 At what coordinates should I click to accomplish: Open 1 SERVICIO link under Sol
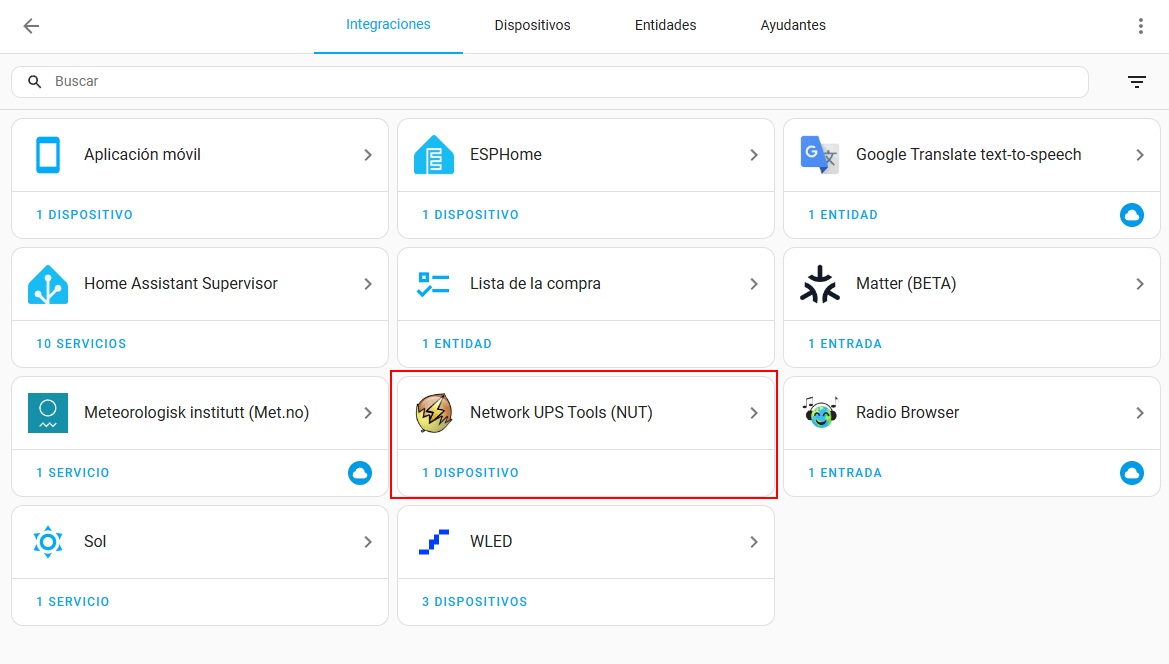(72, 601)
